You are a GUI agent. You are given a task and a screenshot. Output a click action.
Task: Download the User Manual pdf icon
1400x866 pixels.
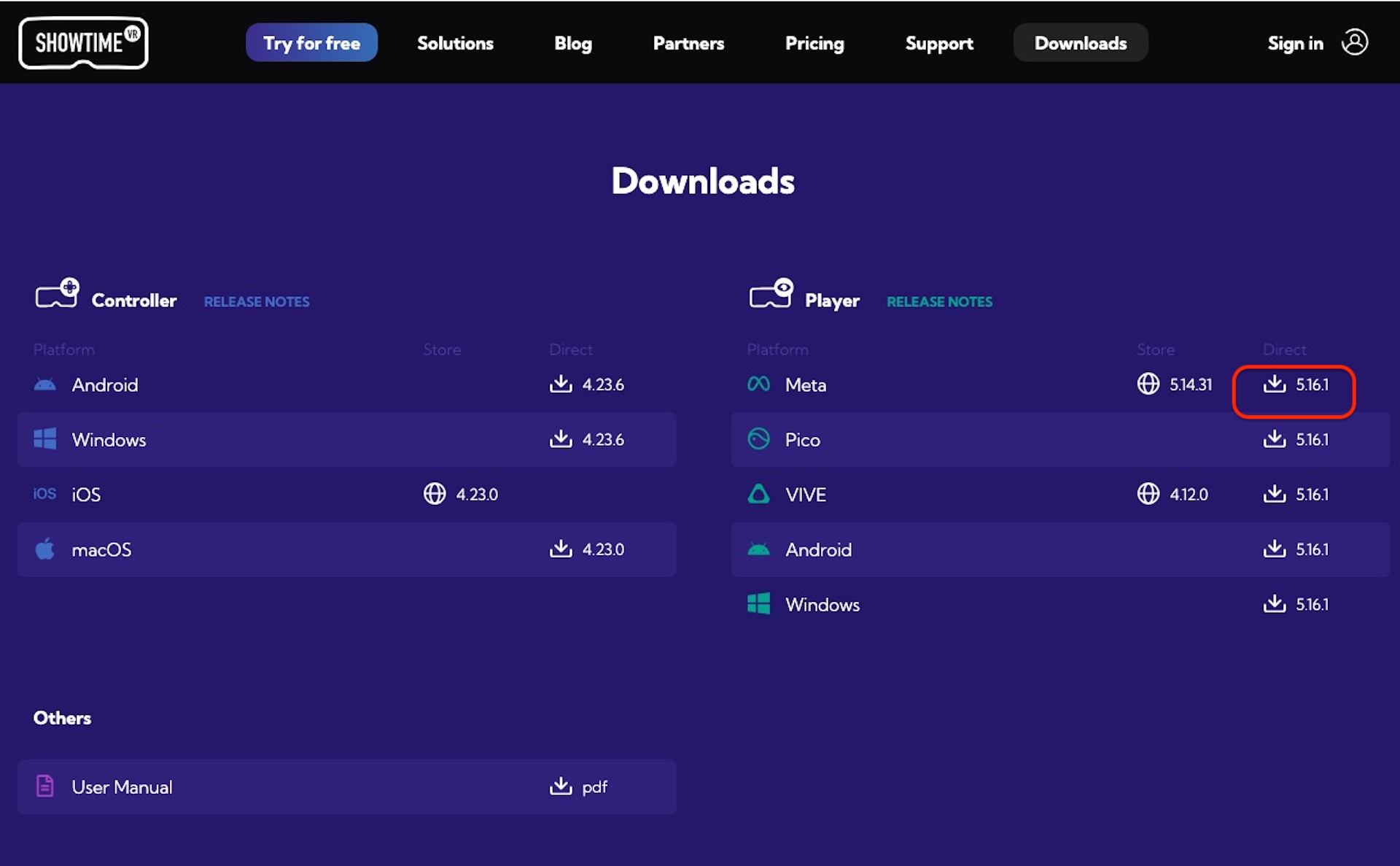point(561,786)
